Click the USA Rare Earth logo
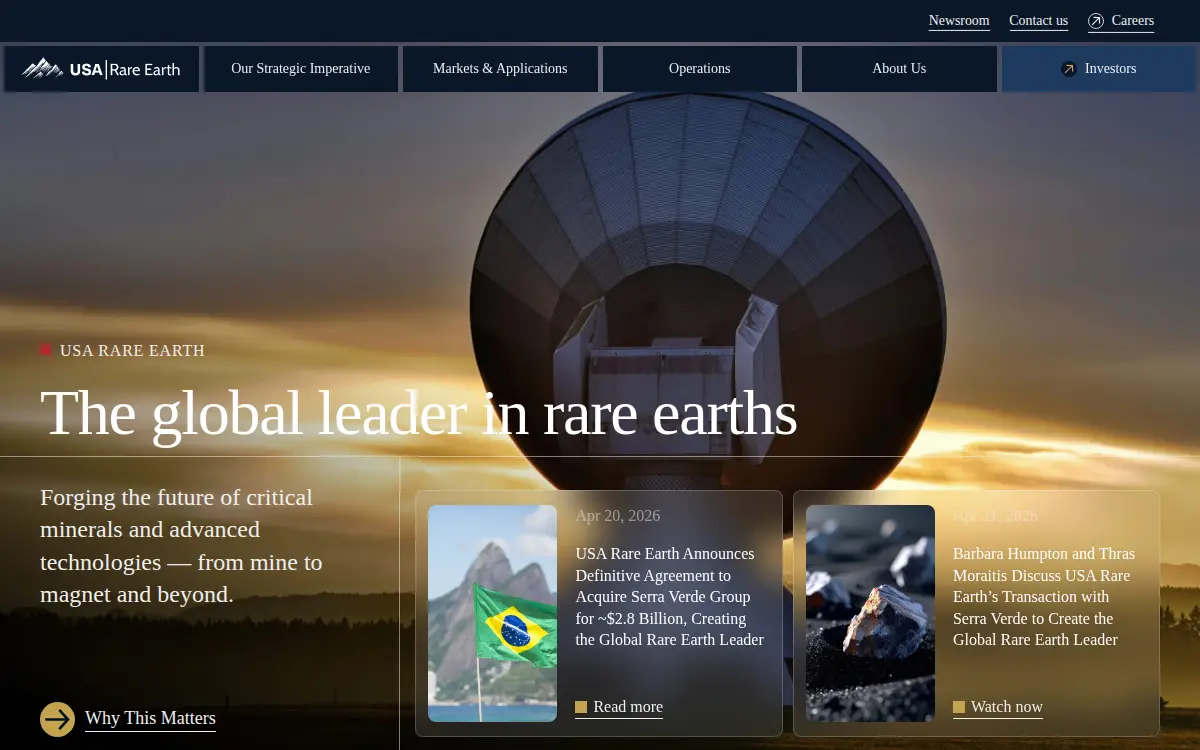Screen dimensions: 1200x750 point(101,69)
